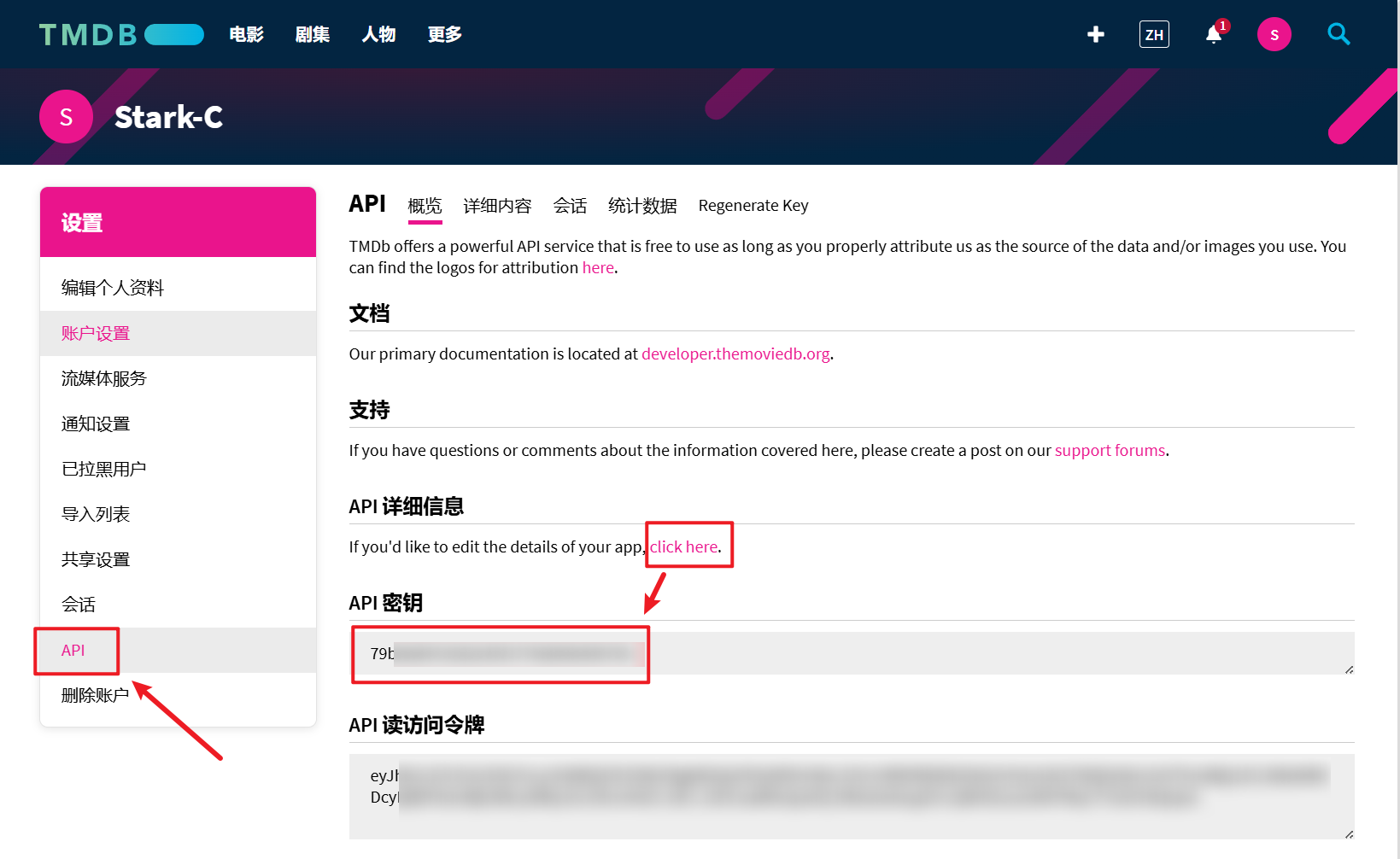This screenshot has width=1400, height=859.
Task: Open the support forums link
Action: [1110, 450]
